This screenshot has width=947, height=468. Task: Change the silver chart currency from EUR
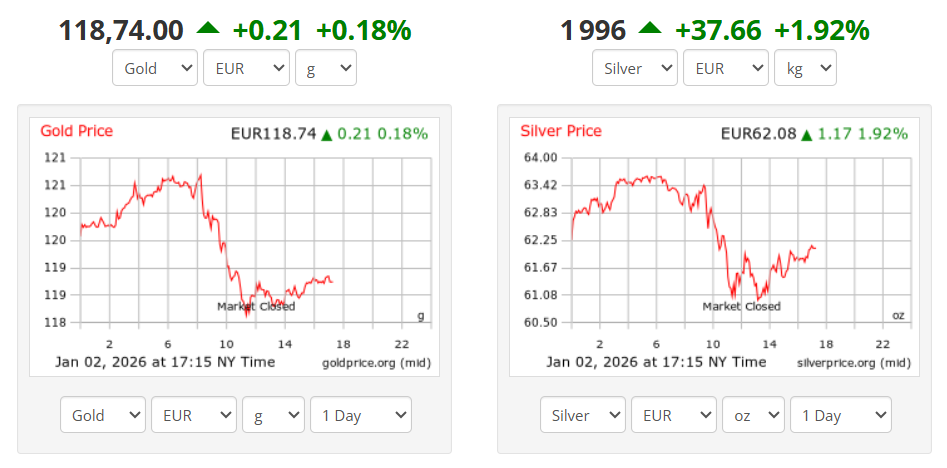coord(674,415)
